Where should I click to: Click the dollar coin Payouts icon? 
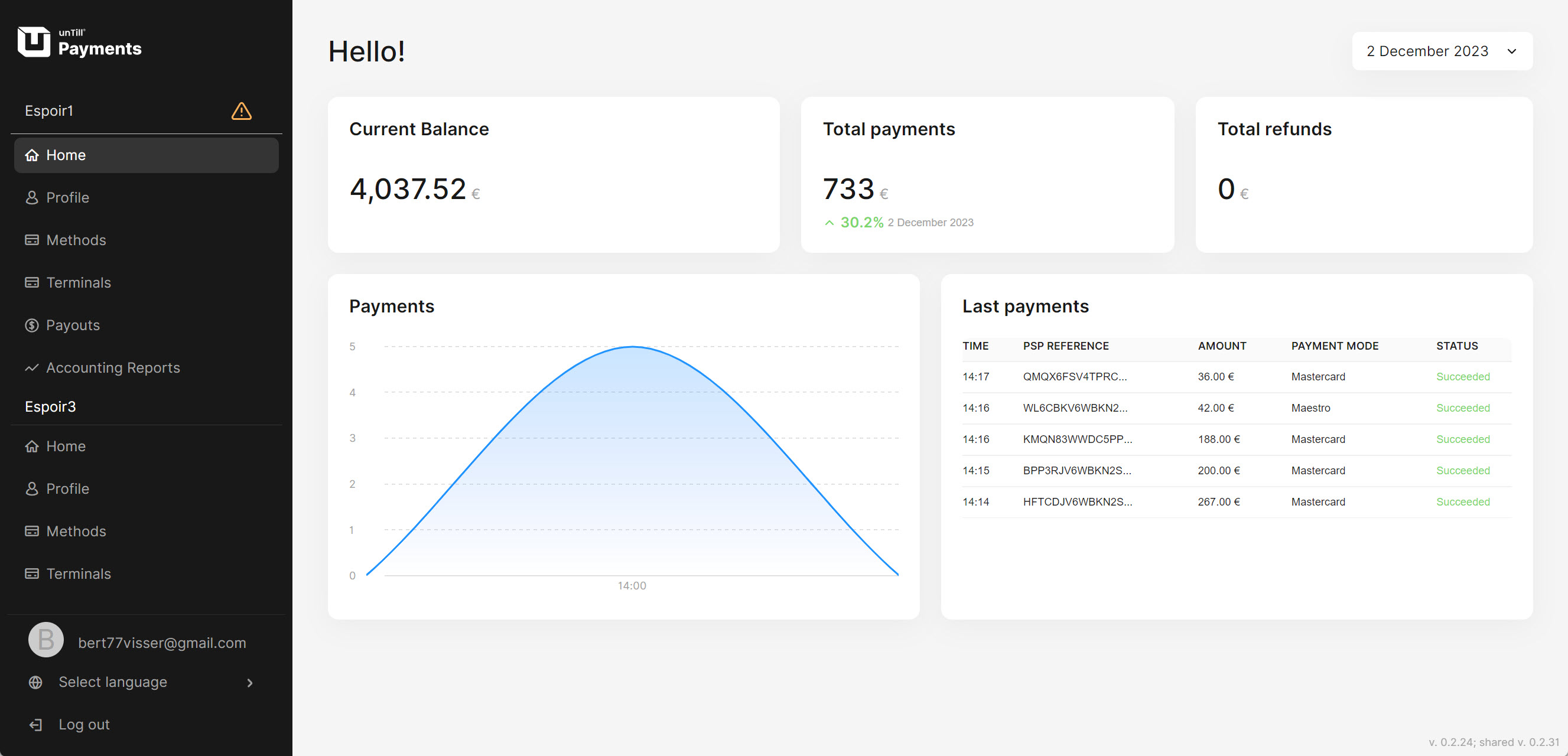tap(32, 325)
